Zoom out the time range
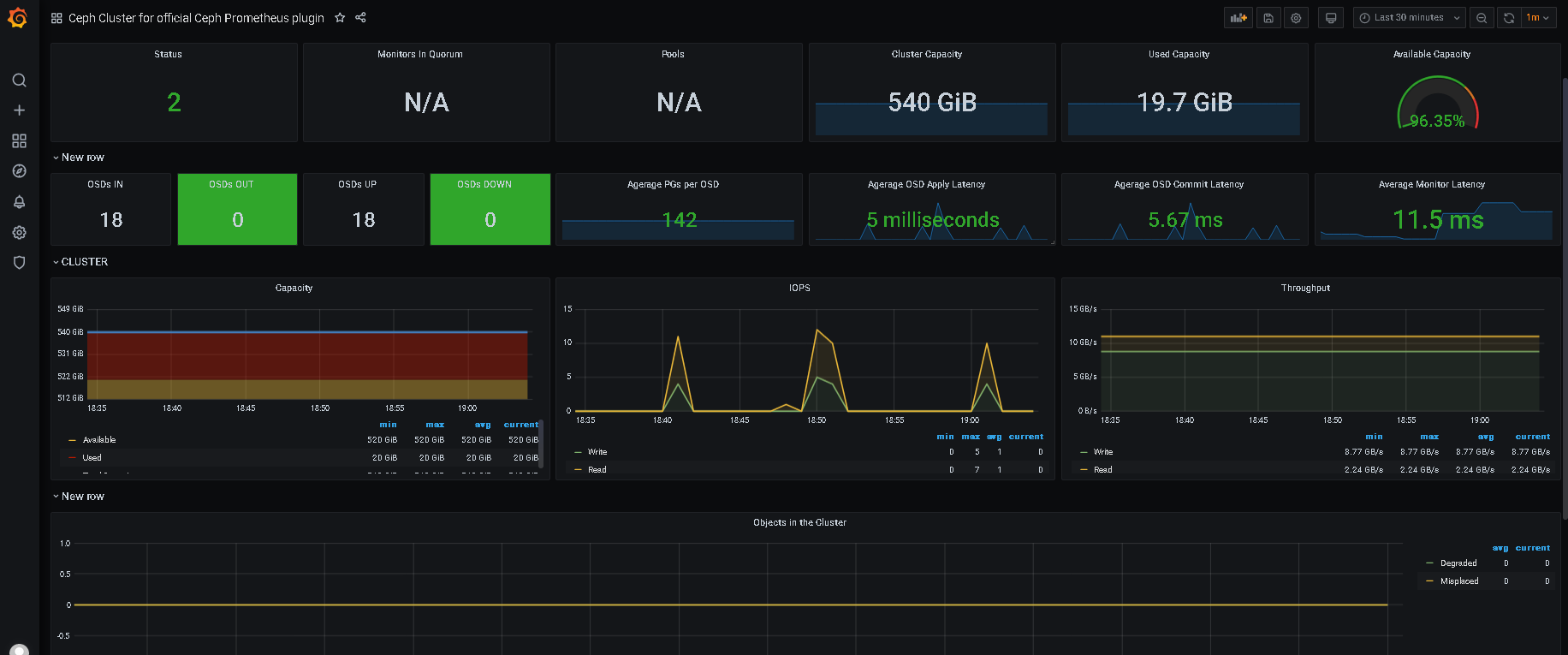This screenshot has height=655, width=1568. (x=1482, y=18)
